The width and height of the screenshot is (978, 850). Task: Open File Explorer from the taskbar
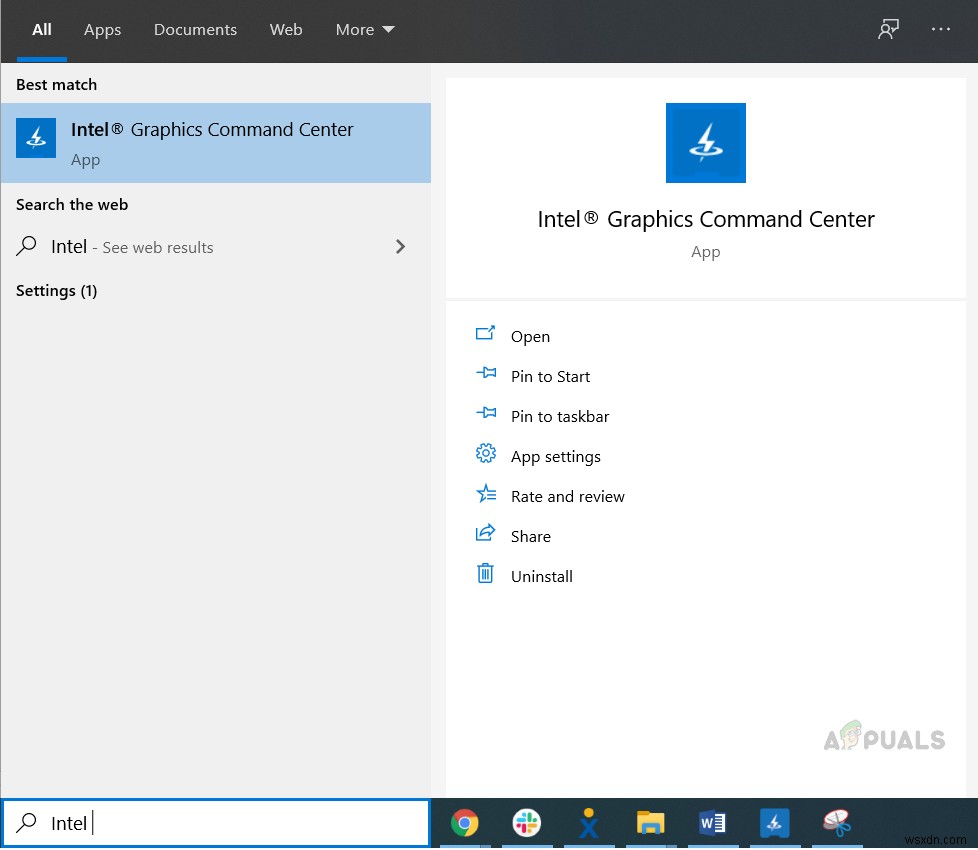point(651,823)
